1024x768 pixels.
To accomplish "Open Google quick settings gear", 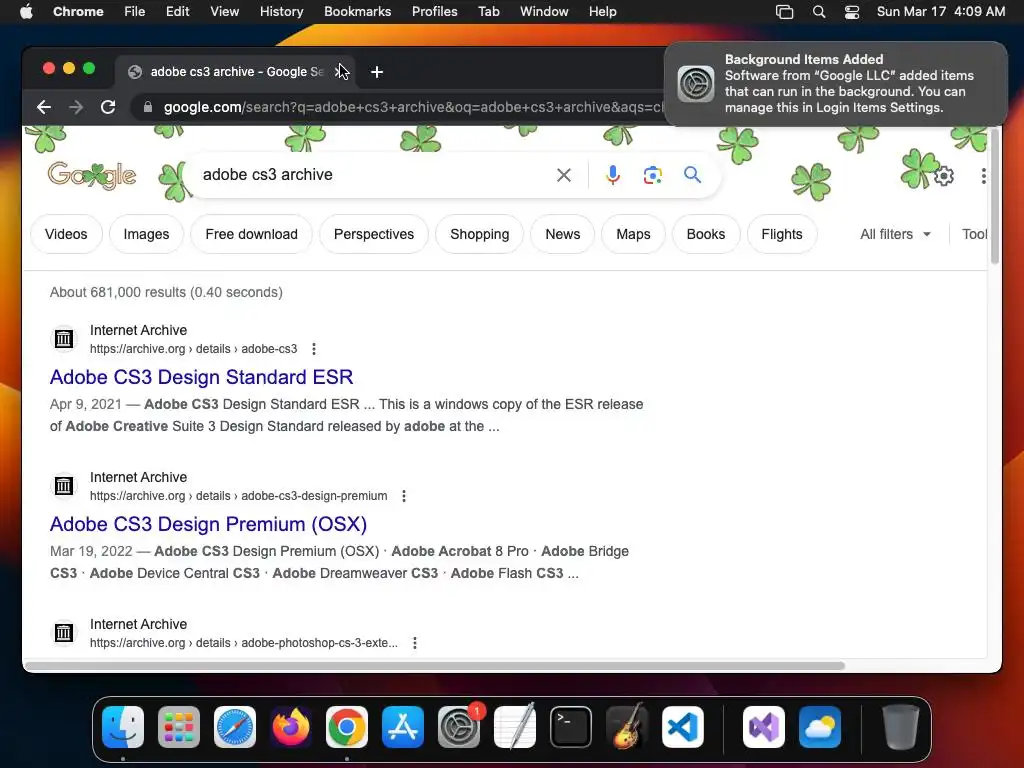I will [944, 176].
